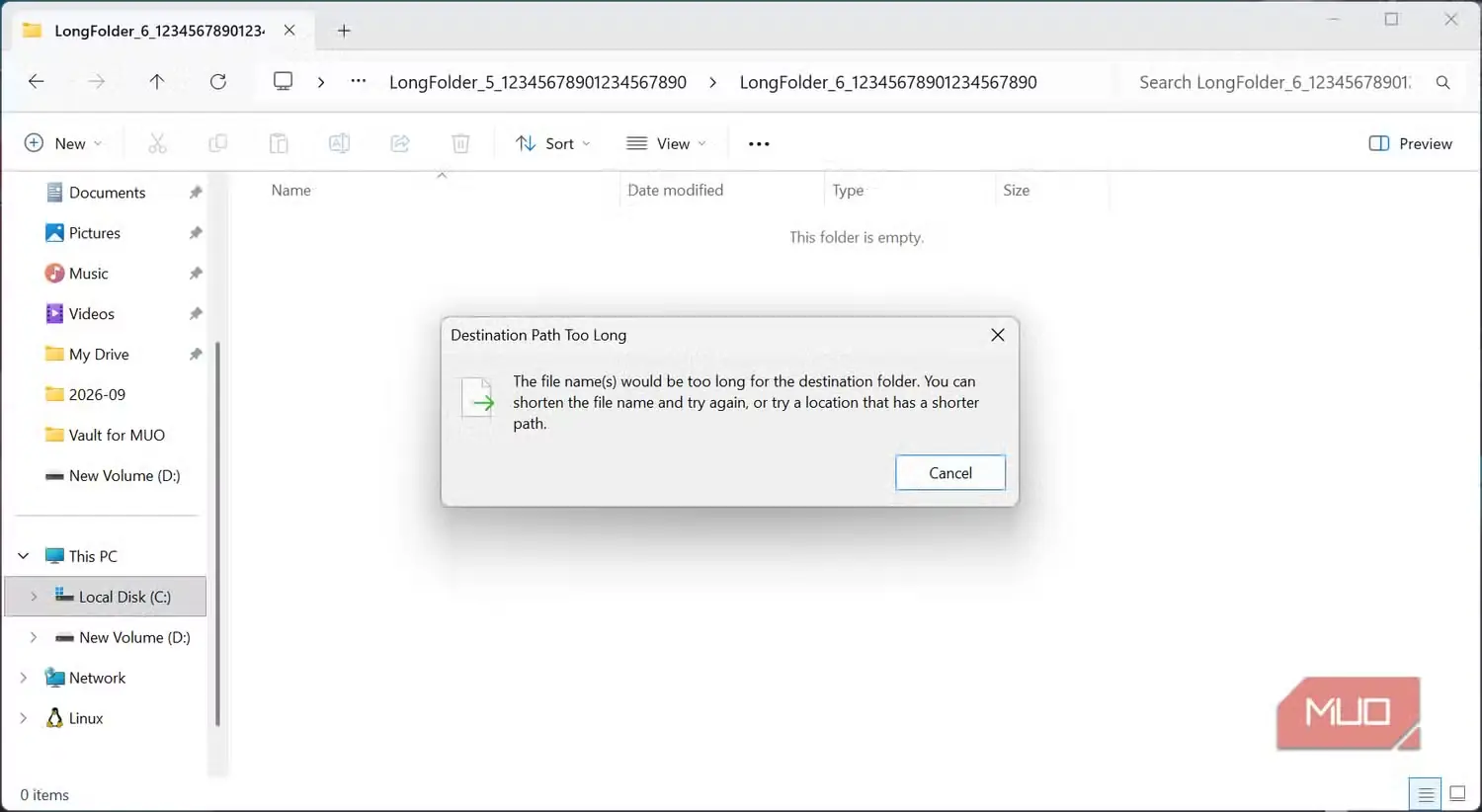Click the Share icon in toolbar

tap(400, 144)
